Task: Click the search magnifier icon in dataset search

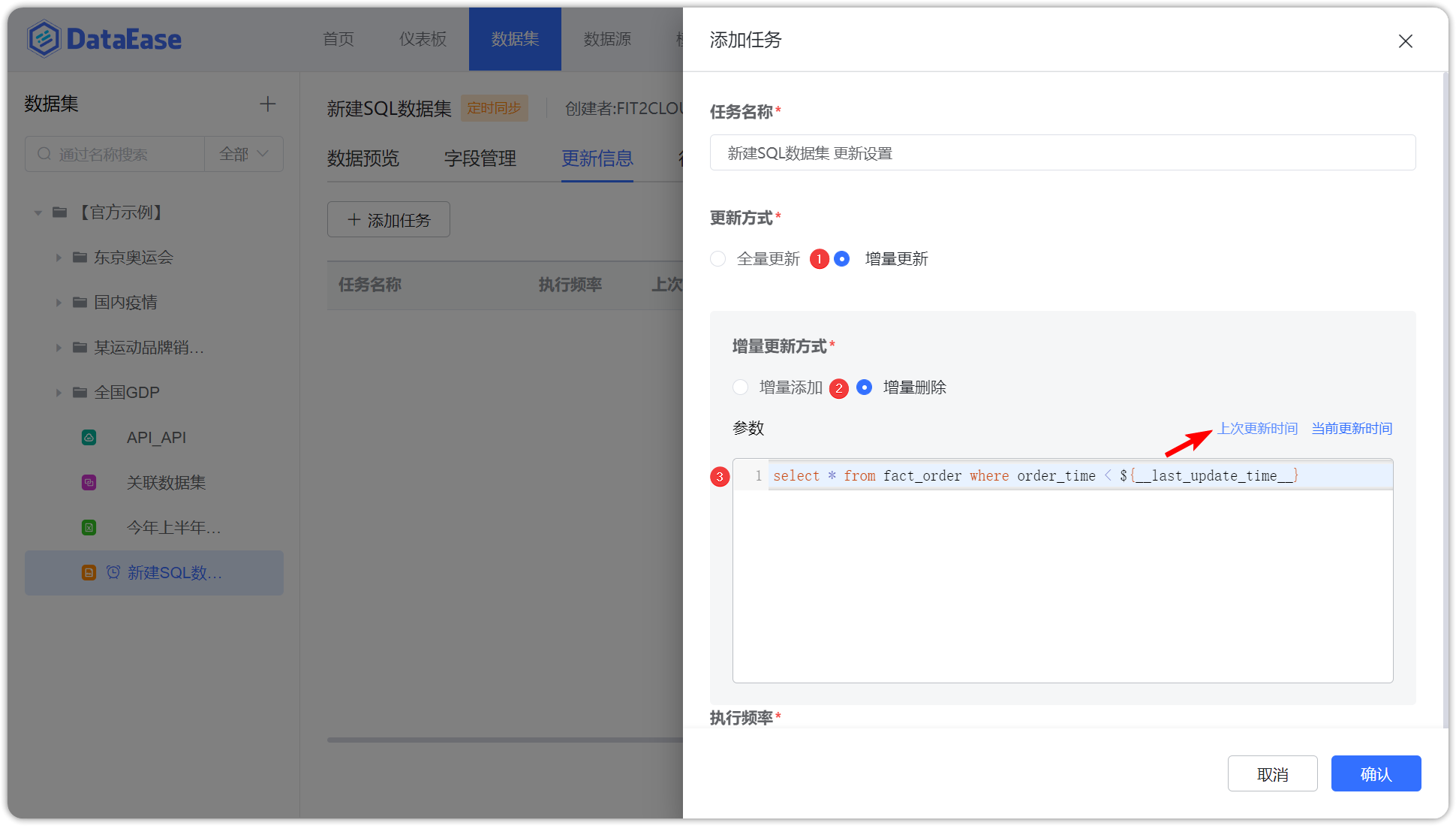Action: [x=44, y=154]
